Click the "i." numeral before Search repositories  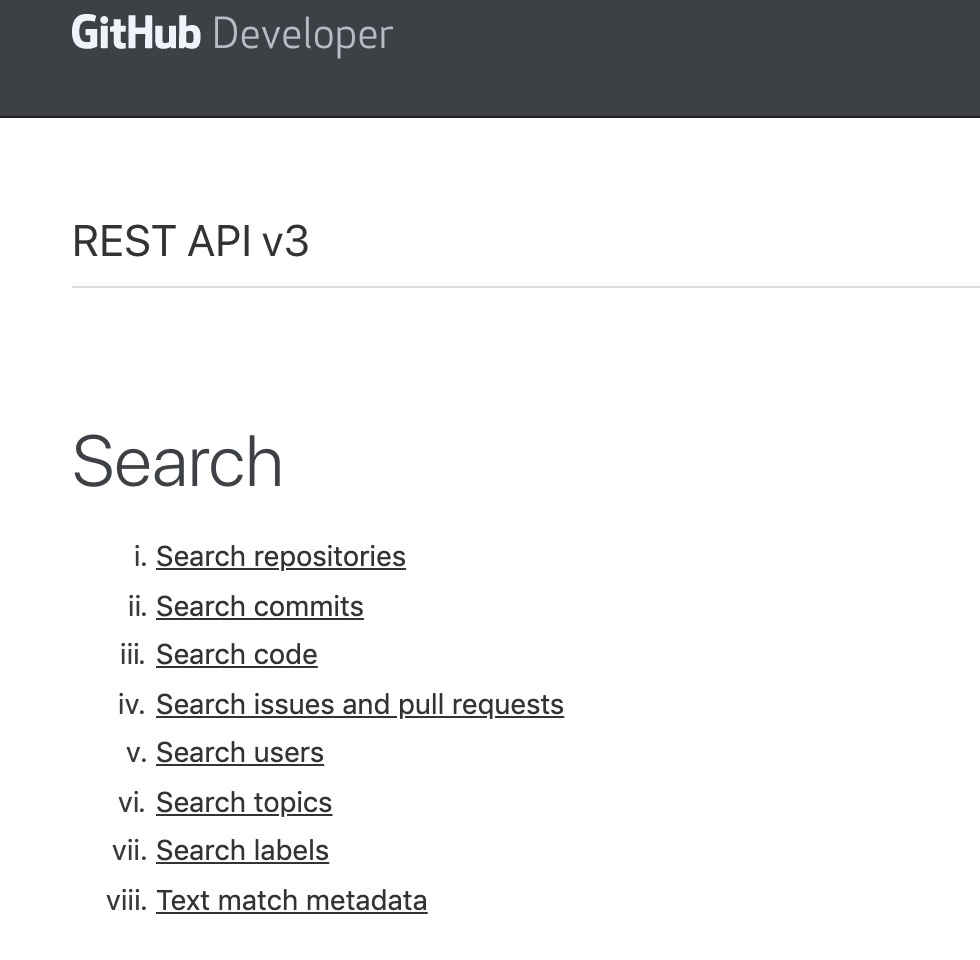click(x=140, y=556)
